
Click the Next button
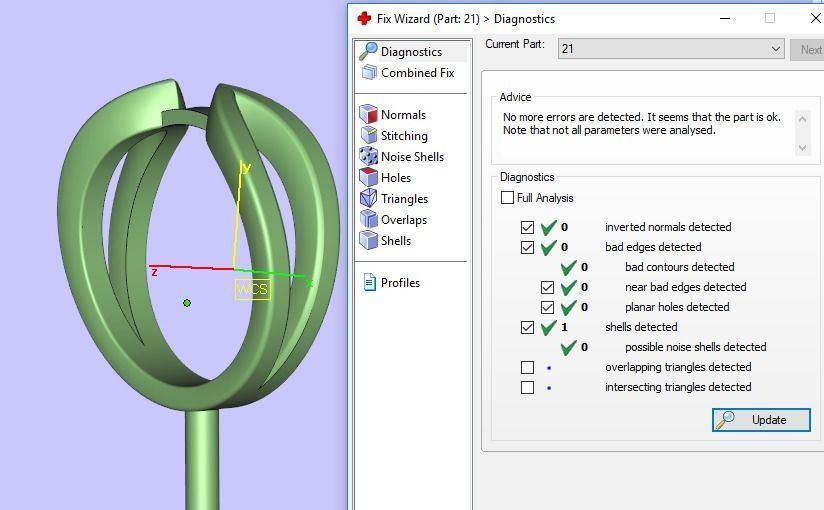pos(808,49)
